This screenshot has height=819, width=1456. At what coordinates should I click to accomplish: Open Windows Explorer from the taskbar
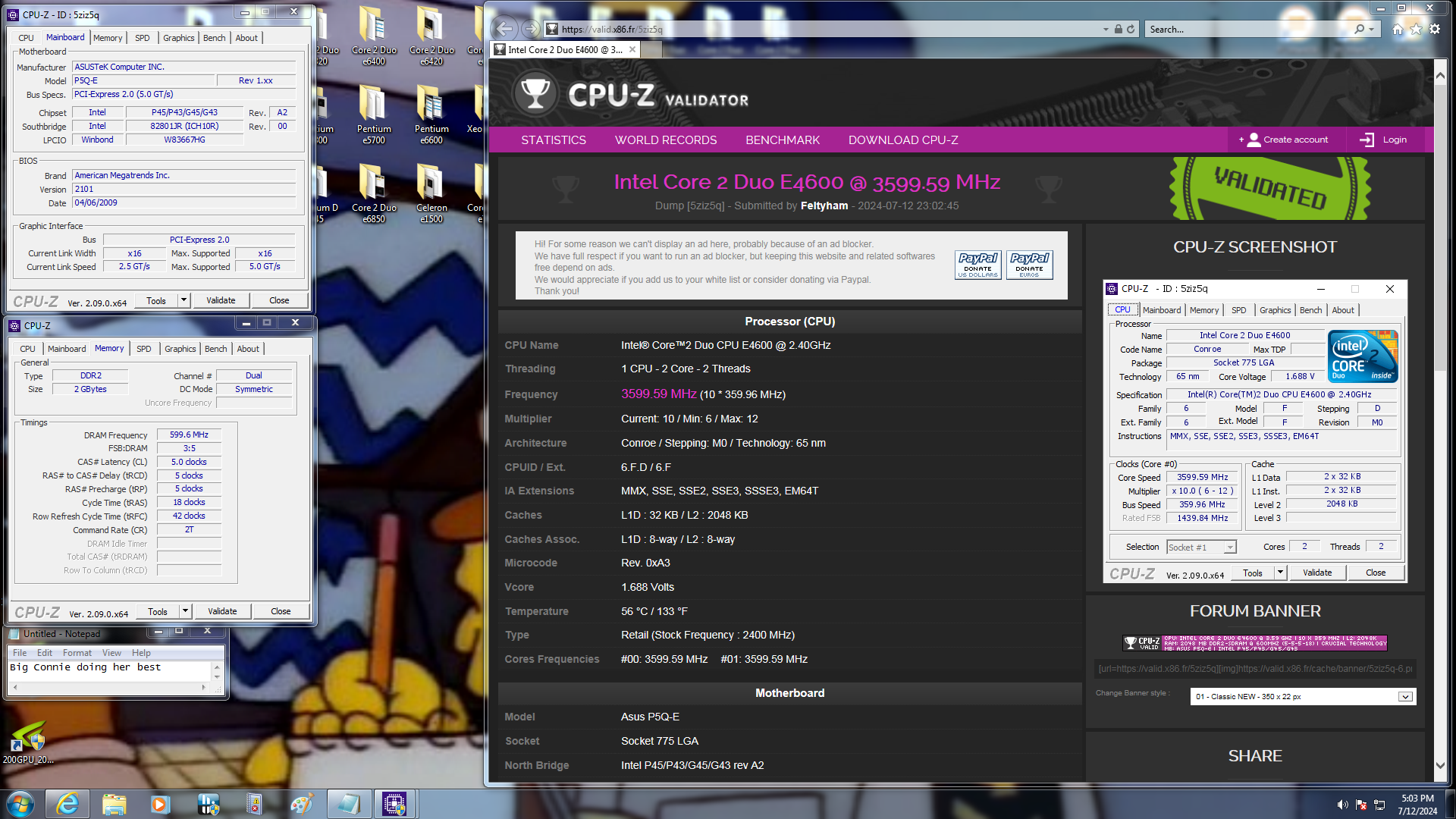pyautogui.click(x=115, y=804)
